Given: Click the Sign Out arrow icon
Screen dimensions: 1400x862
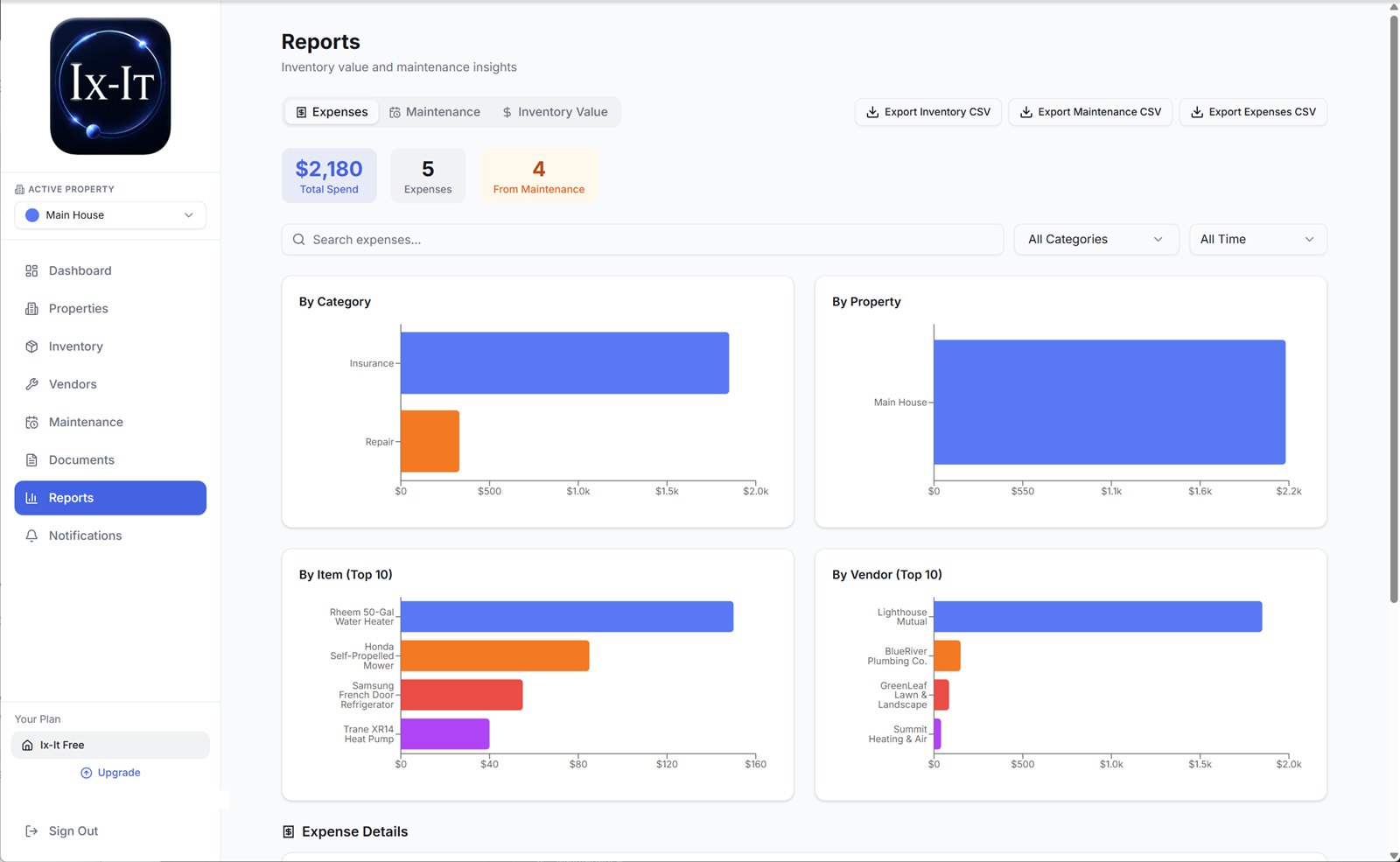Looking at the screenshot, I should pyautogui.click(x=31, y=831).
